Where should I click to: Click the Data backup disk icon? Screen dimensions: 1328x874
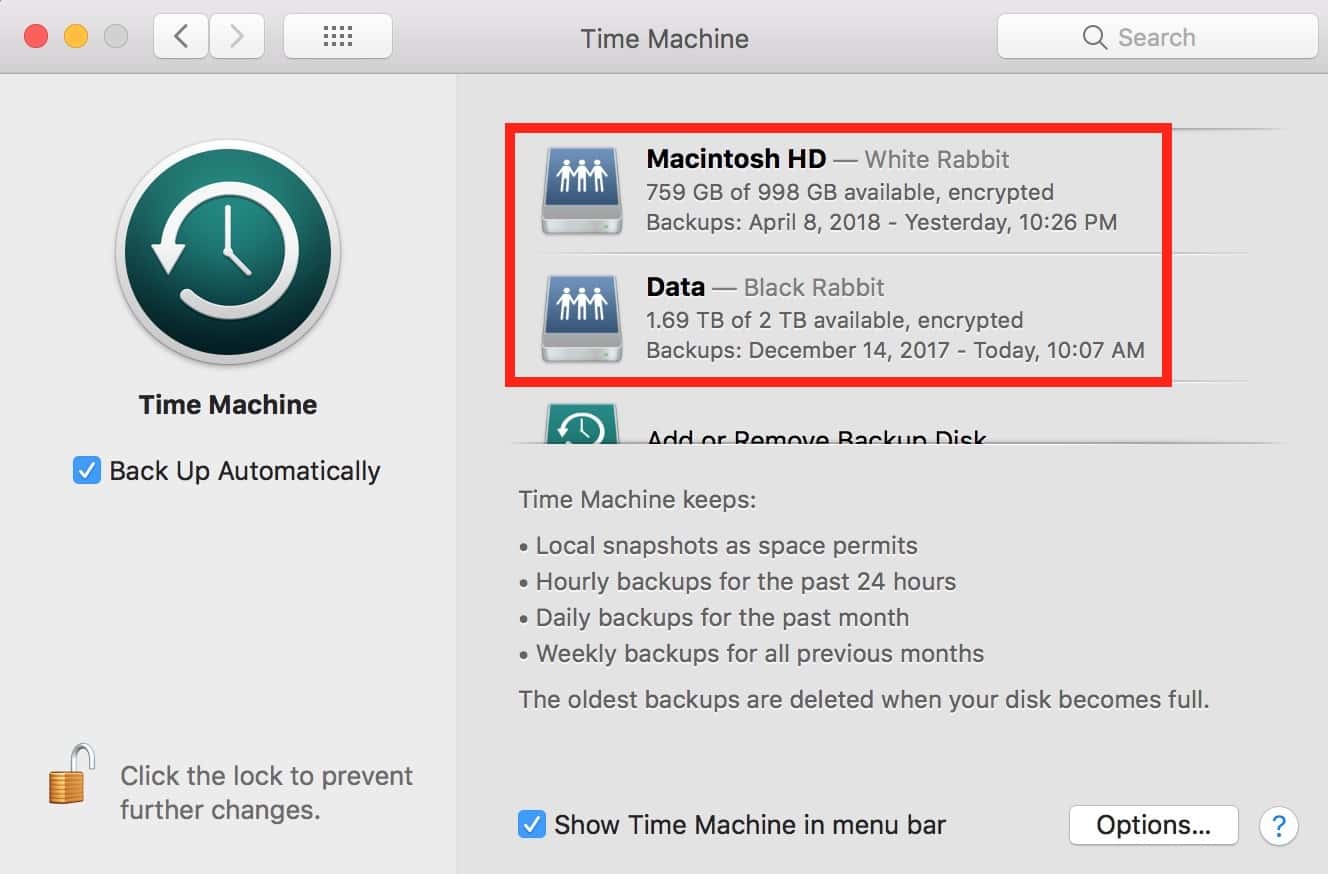[x=581, y=318]
